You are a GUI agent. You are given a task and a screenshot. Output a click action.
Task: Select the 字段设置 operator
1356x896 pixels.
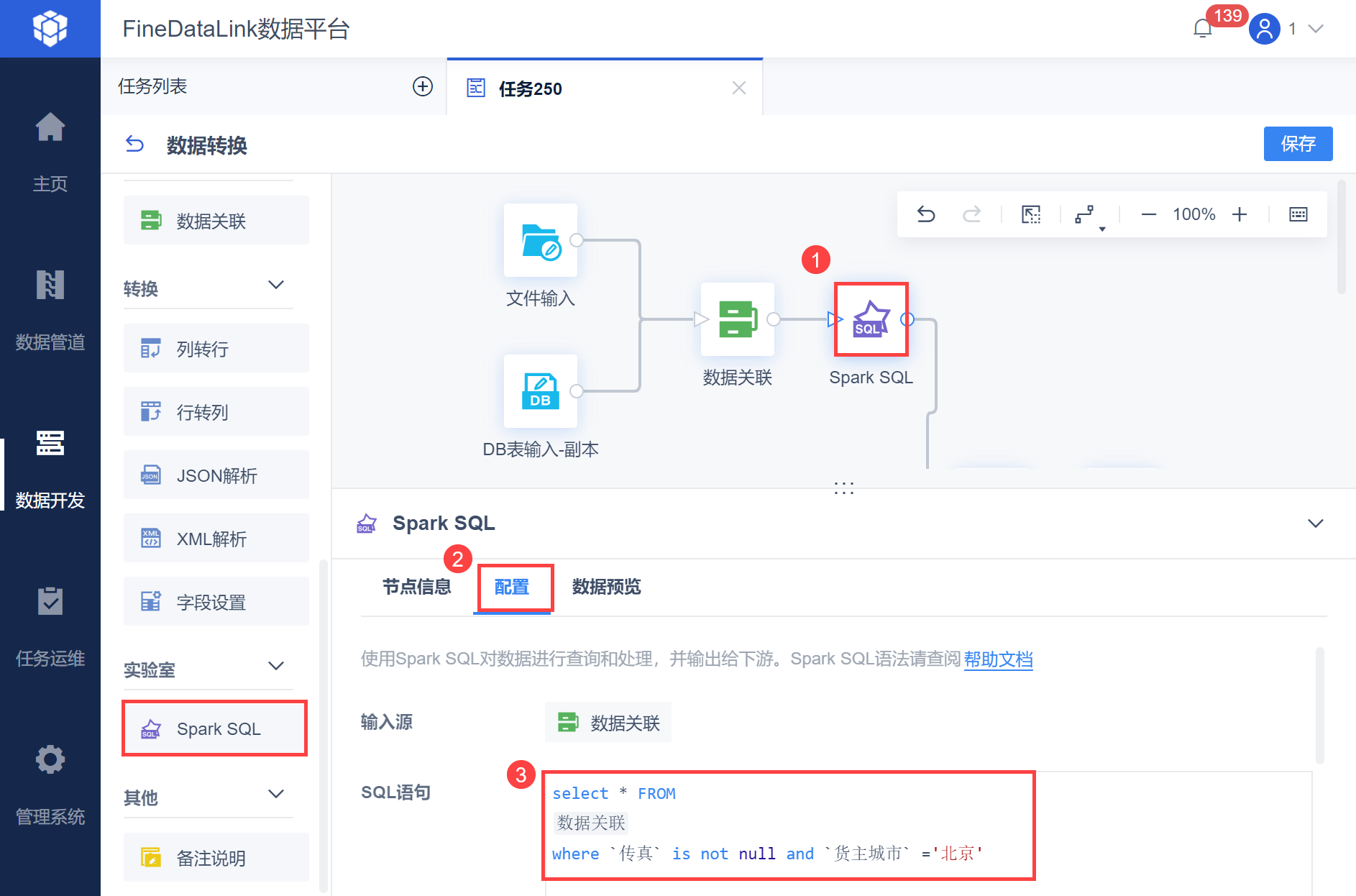(x=216, y=602)
